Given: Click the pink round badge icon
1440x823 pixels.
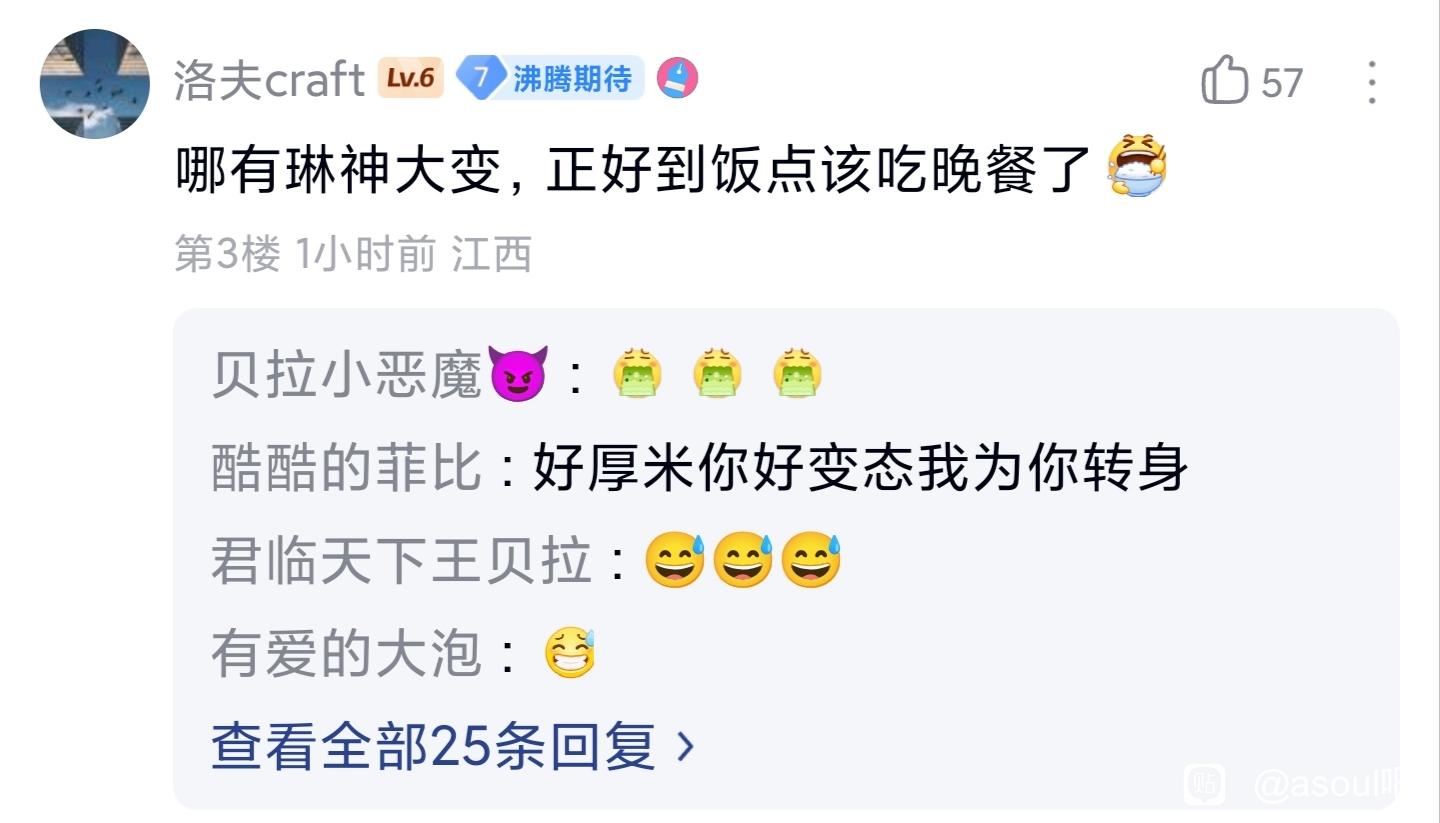Looking at the screenshot, I should pos(678,78).
